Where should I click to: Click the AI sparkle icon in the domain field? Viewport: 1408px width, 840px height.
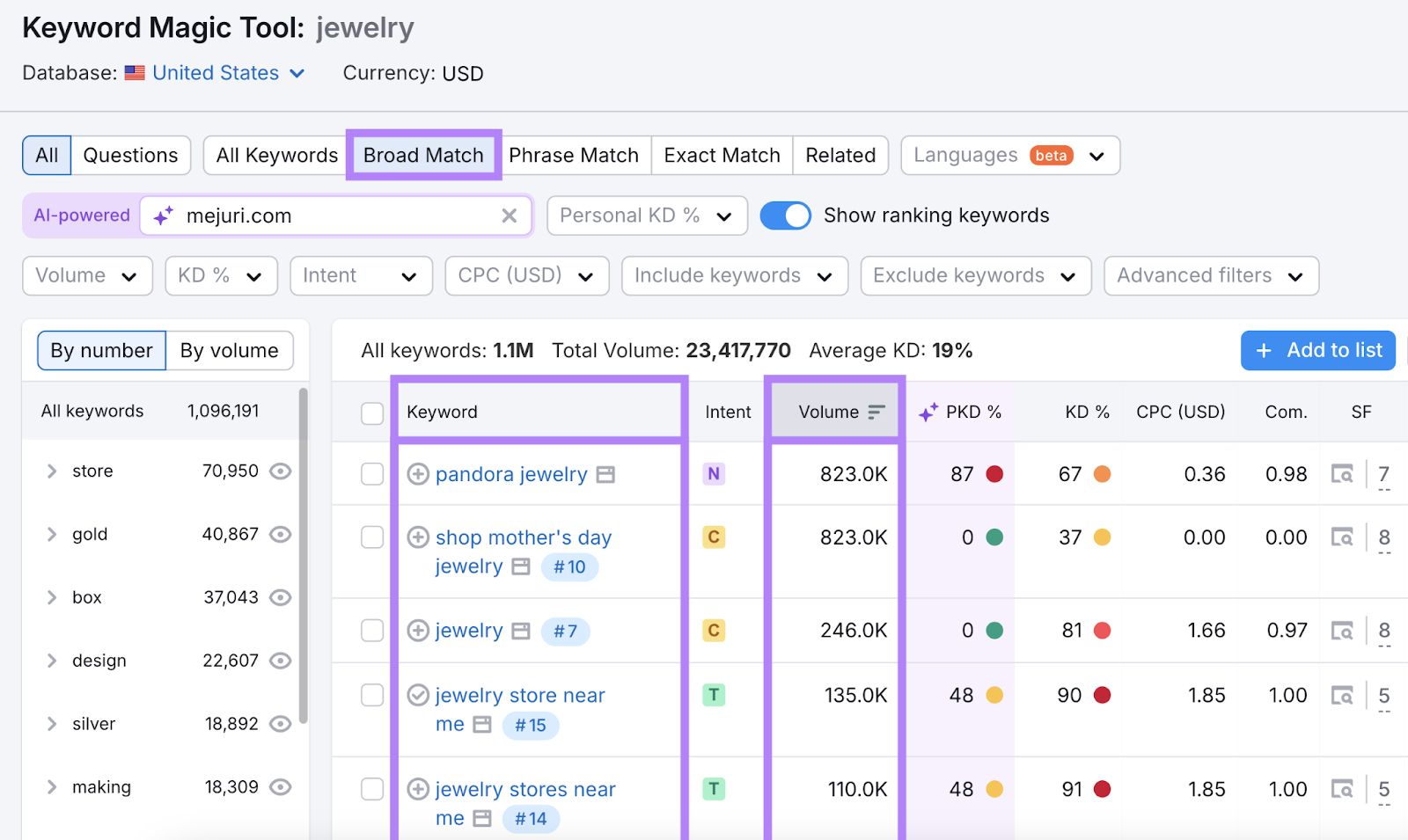161,215
